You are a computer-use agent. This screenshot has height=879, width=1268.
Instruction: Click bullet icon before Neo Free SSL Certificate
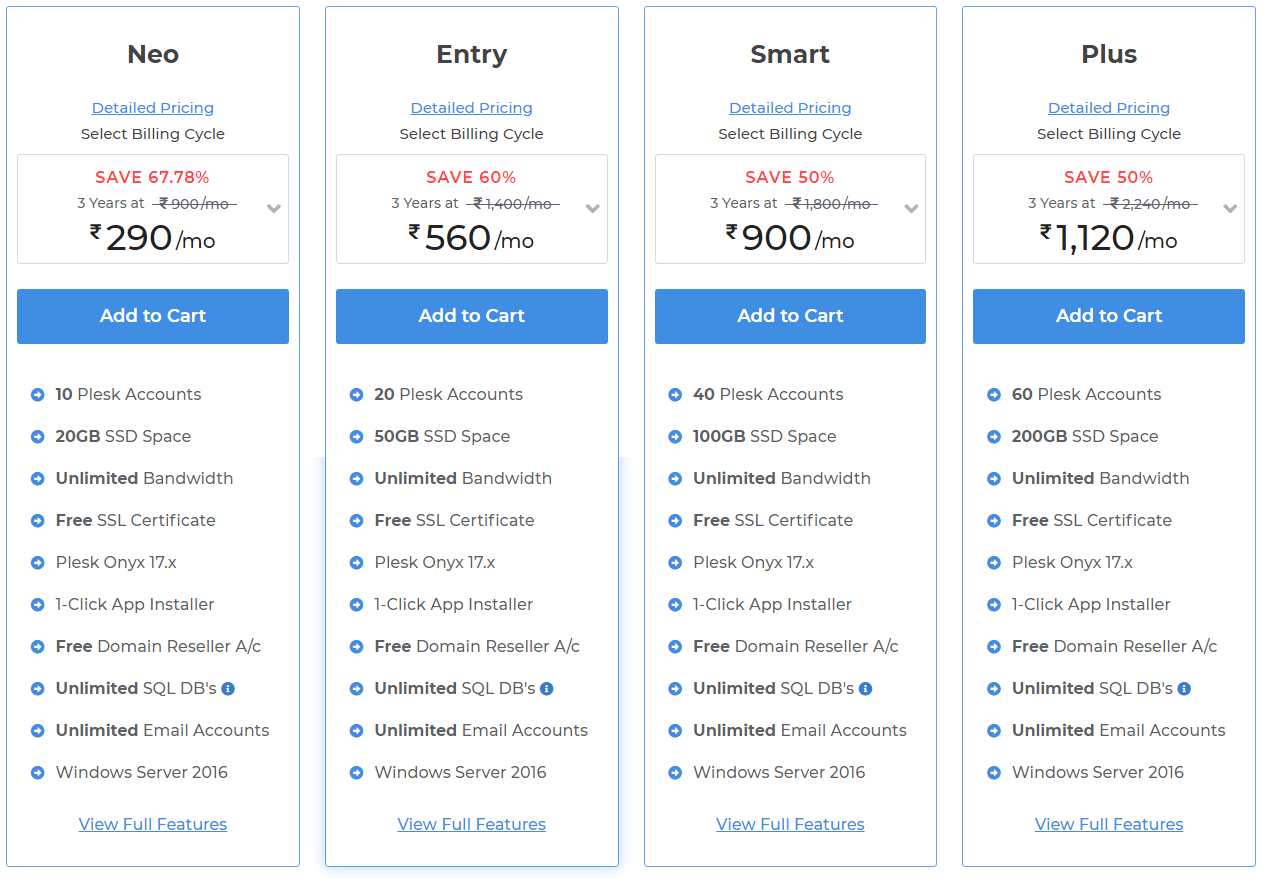coord(38,521)
